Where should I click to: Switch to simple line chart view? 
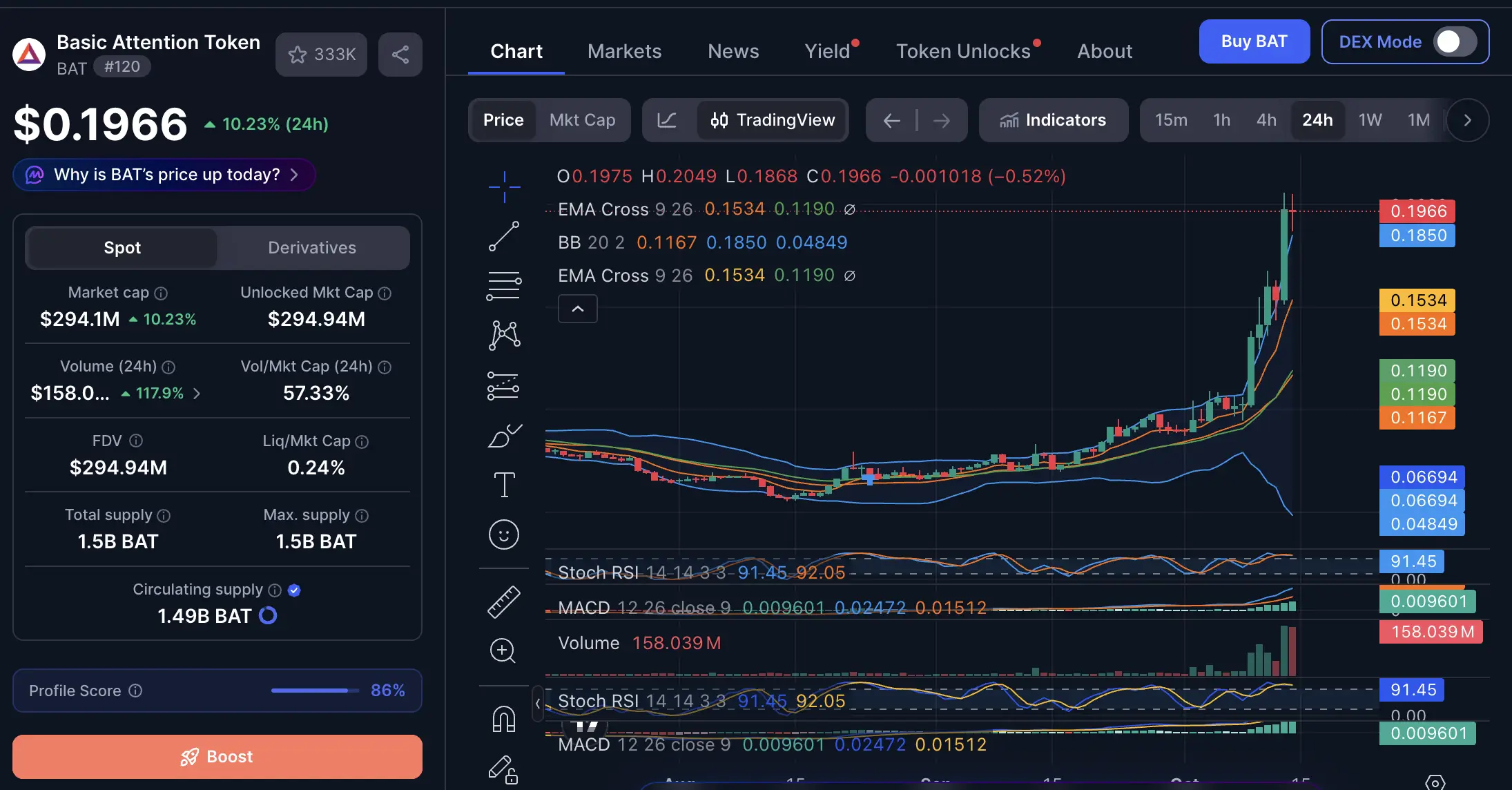pos(667,120)
